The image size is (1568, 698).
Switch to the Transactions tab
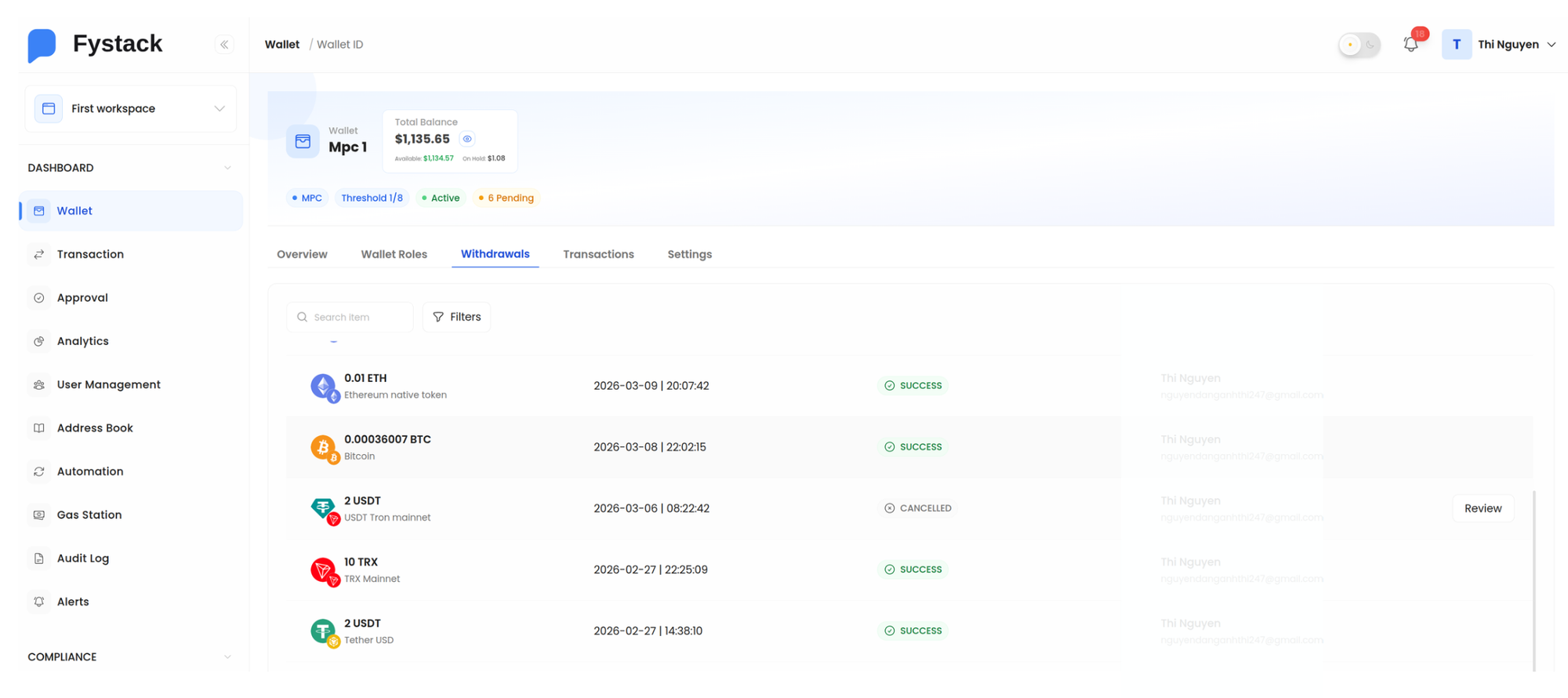[x=598, y=254]
